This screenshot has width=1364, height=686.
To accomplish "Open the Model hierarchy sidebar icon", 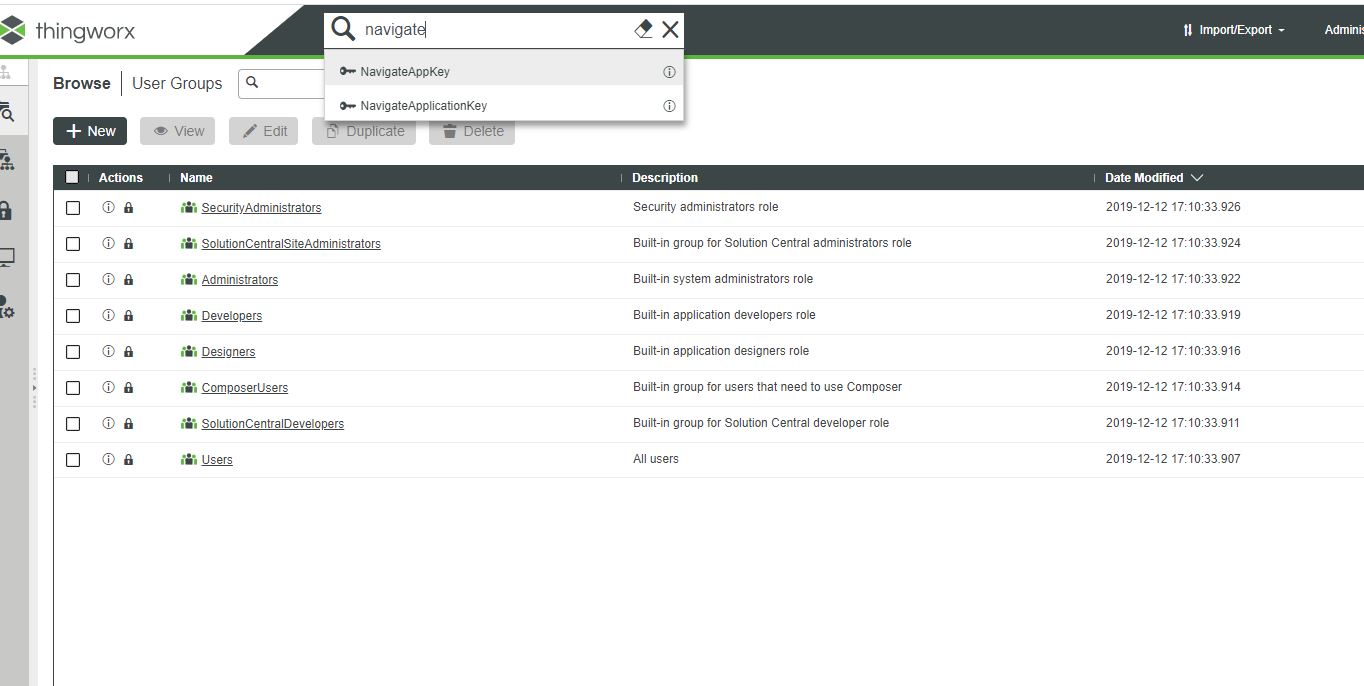I will pyautogui.click(x=7, y=160).
